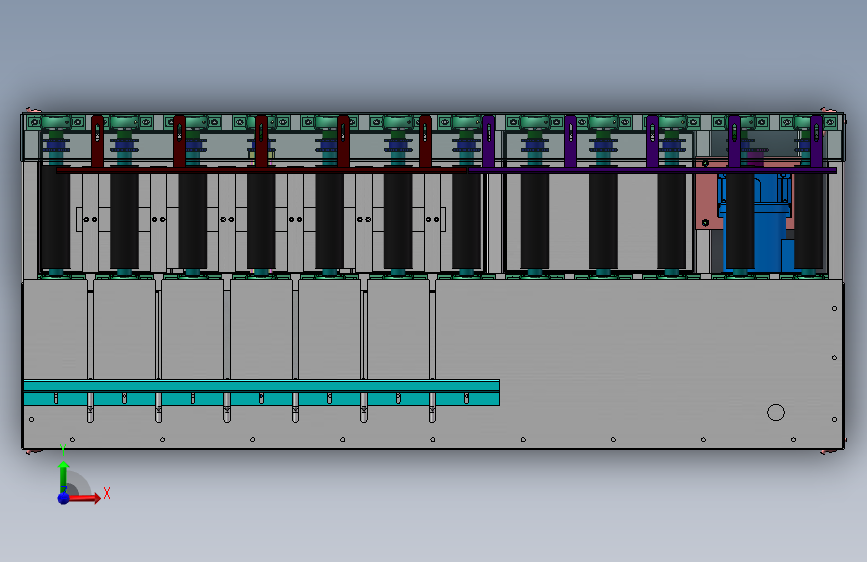Image resolution: width=867 pixels, height=562 pixels.
Task: Select the pink motor mounting plate
Action: (x=707, y=194)
